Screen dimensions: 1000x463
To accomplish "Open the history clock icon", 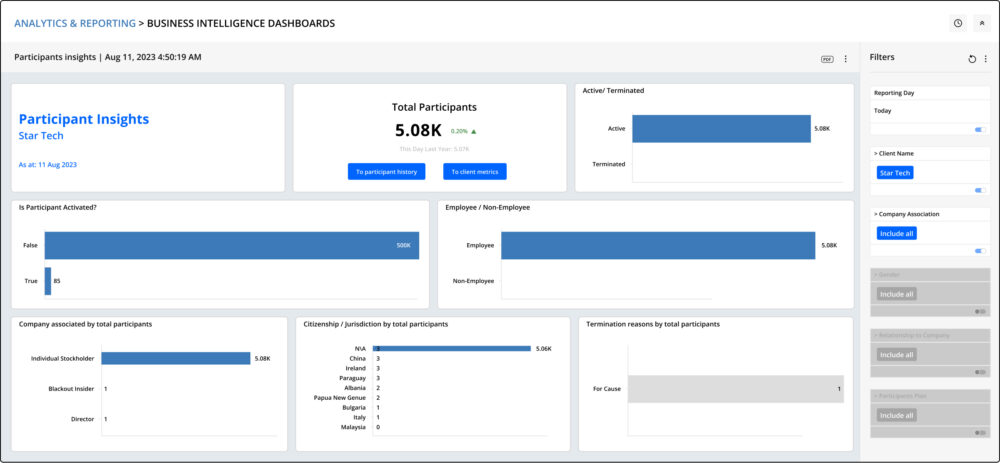I will pyautogui.click(x=958, y=23).
